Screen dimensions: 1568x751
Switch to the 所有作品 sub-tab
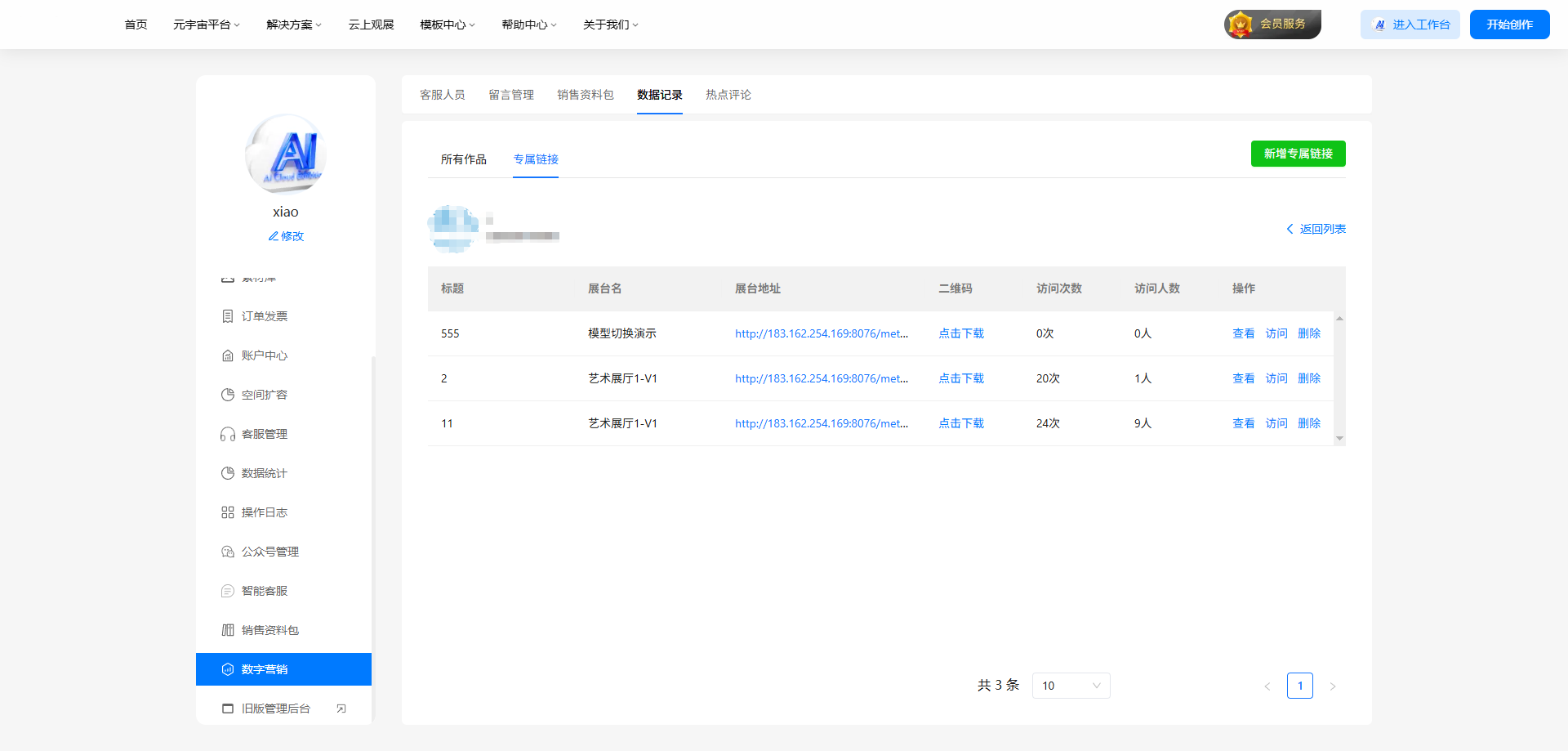pyautogui.click(x=463, y=159)
